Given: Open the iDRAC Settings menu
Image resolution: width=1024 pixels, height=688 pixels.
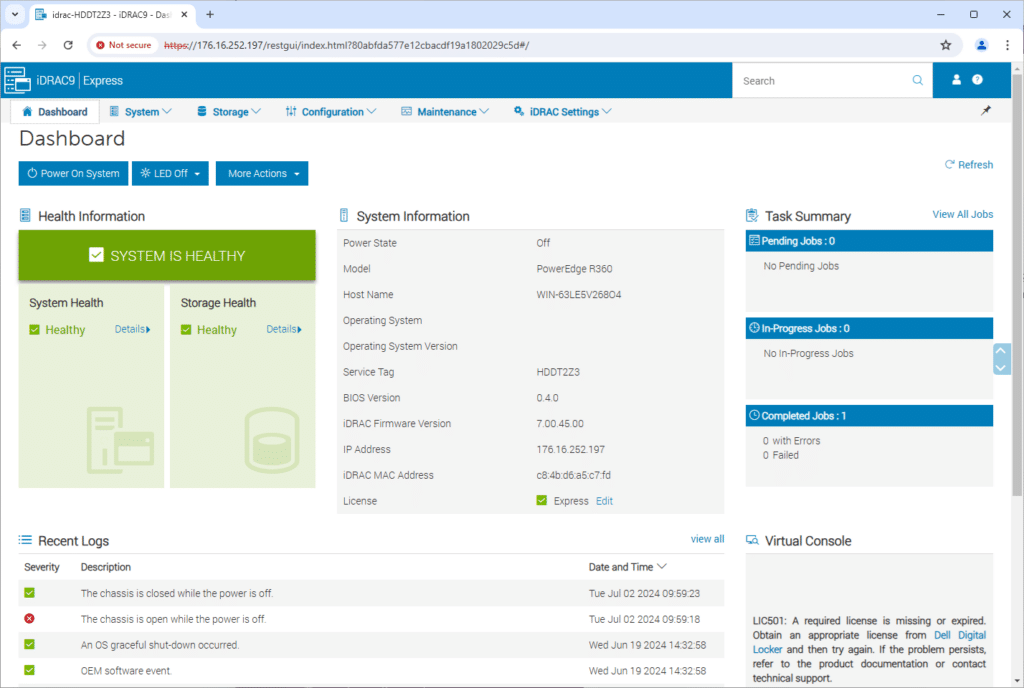Looking at the screenshot, I should [562, 112].
